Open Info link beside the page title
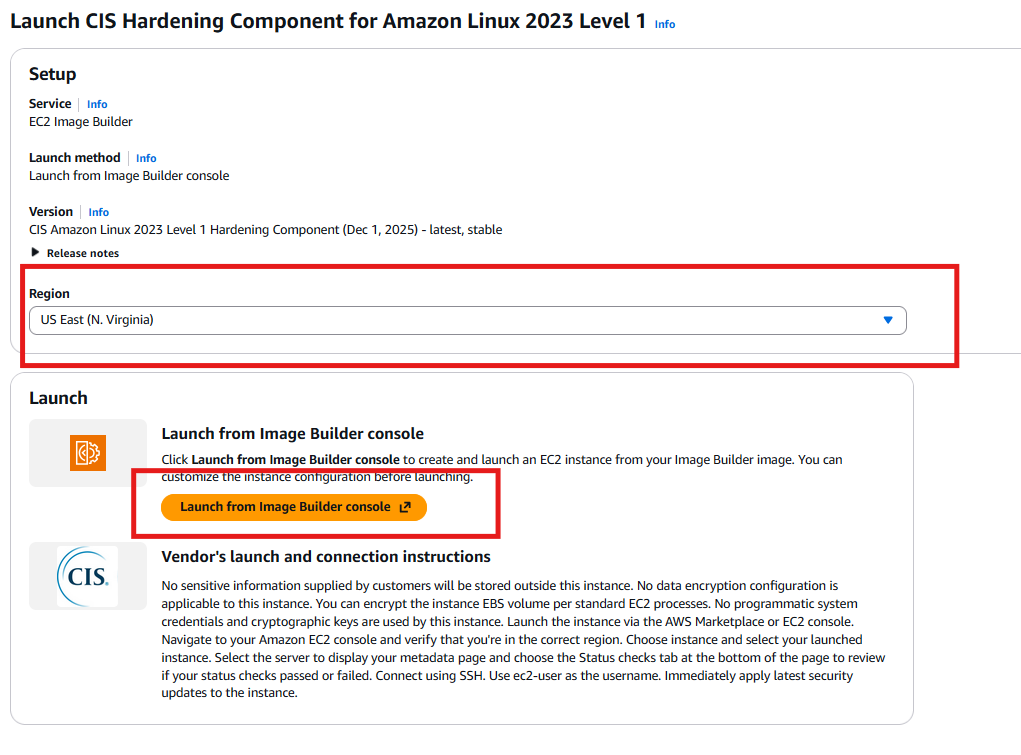 (x=665, y=24)
